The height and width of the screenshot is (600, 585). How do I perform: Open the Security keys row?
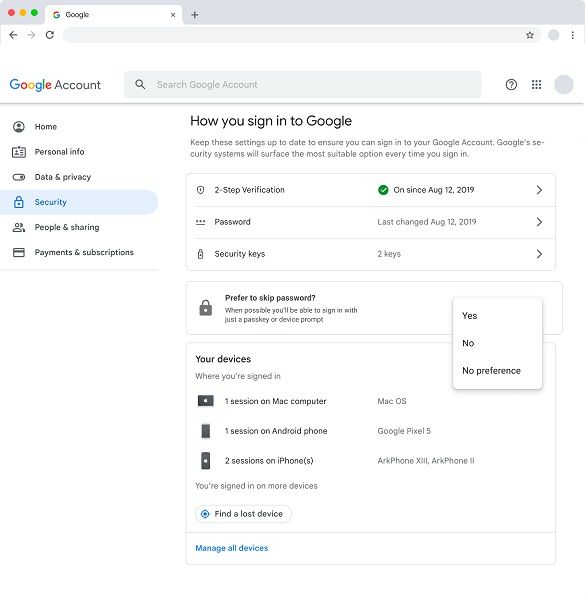click(371, 254)
